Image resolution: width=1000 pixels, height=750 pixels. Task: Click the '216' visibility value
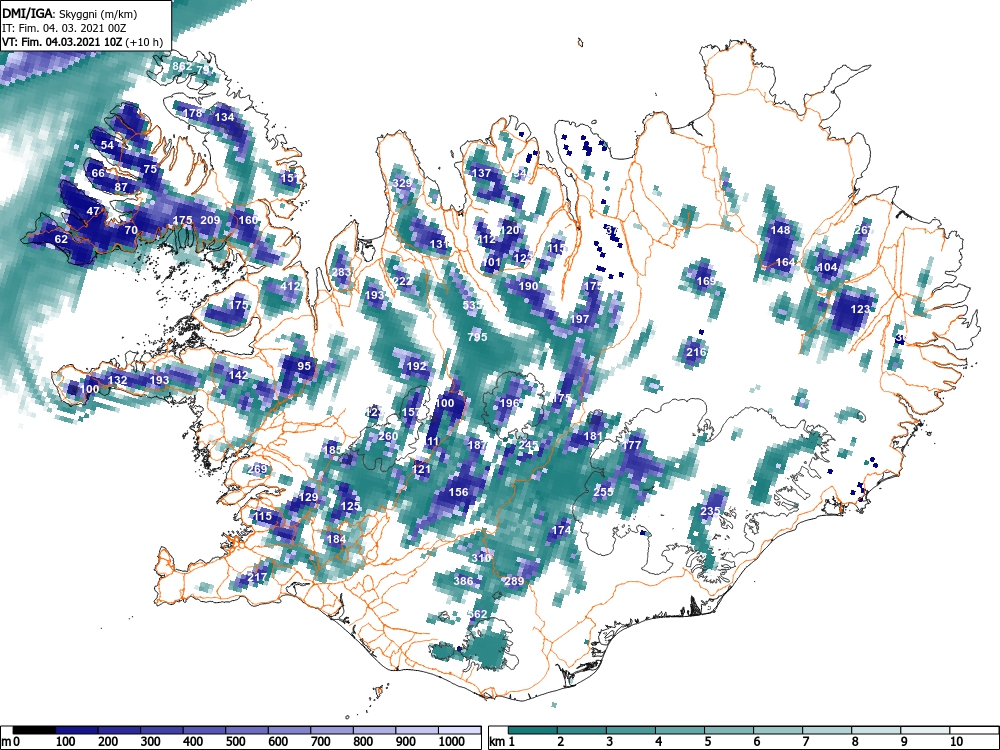click(x=696, y=352)
